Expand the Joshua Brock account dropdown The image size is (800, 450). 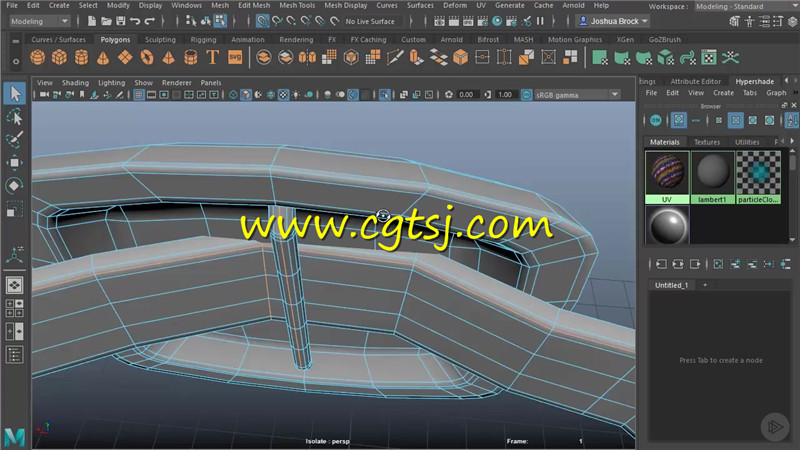coord(612,21)
